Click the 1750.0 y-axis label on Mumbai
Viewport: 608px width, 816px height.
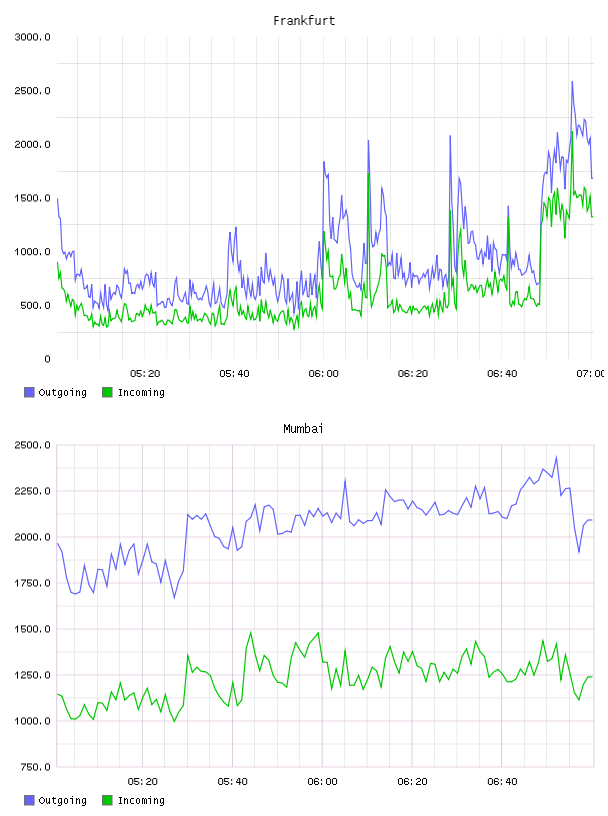(x=32, y=583)
